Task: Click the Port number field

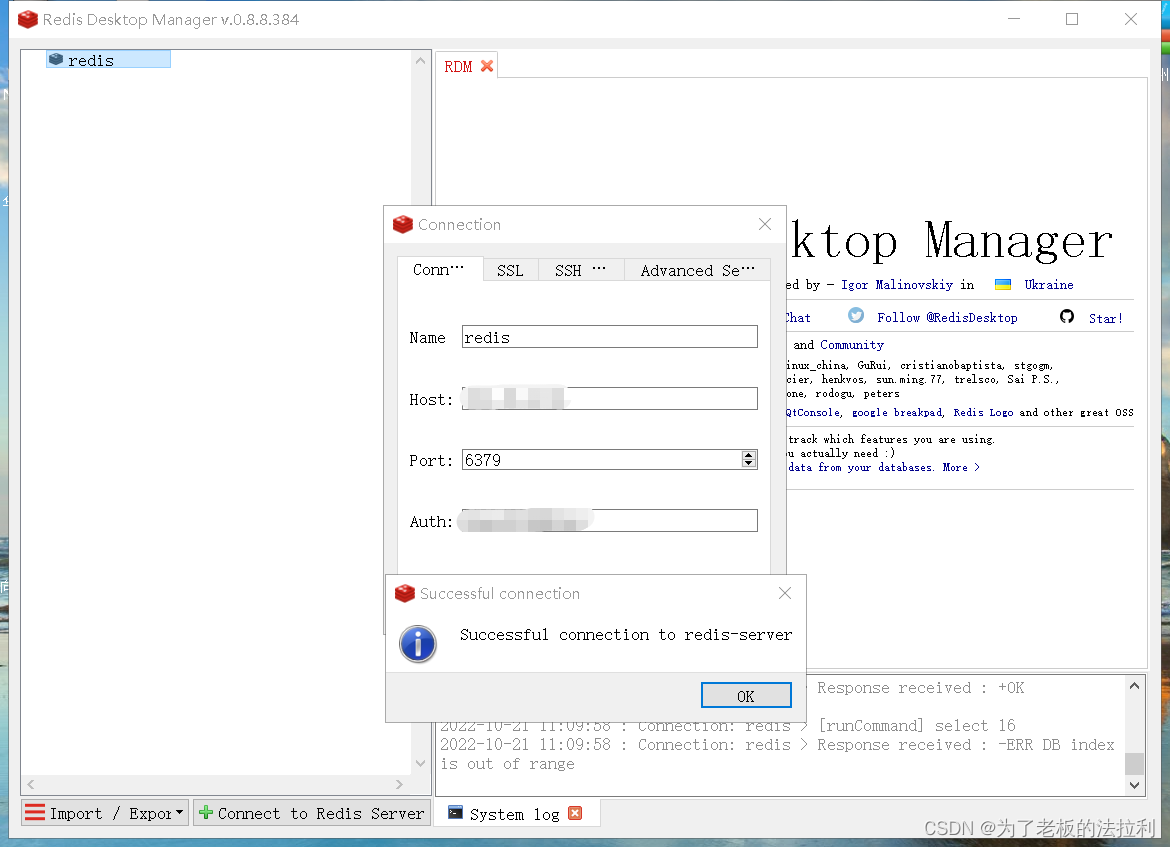Action: [601, 460]
